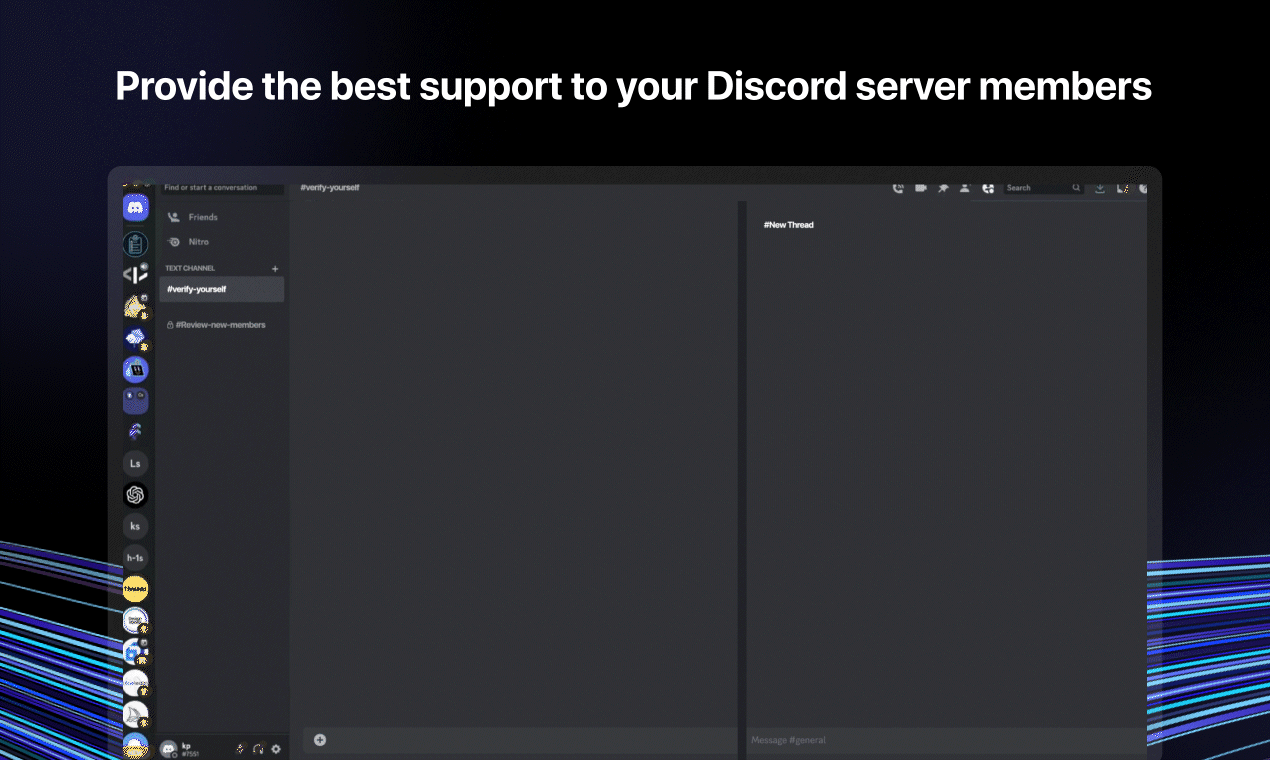Start a voice call
This screenshot has height=760, width=1270.
[898, 188]
